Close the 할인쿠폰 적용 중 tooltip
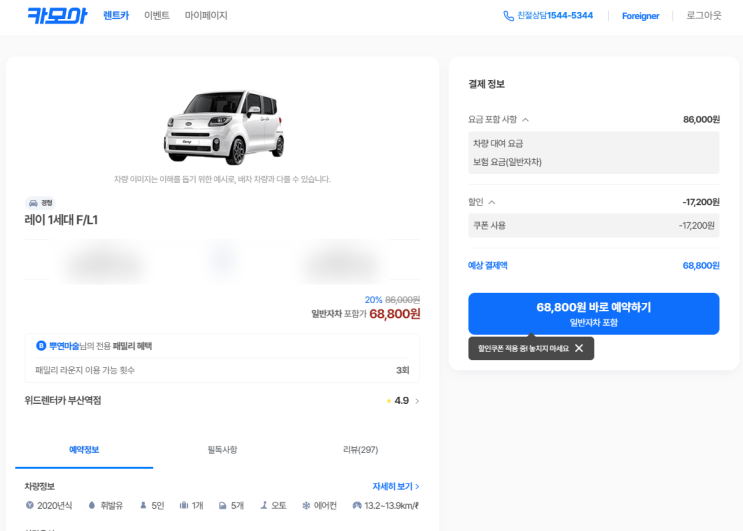 click(579, 348)
